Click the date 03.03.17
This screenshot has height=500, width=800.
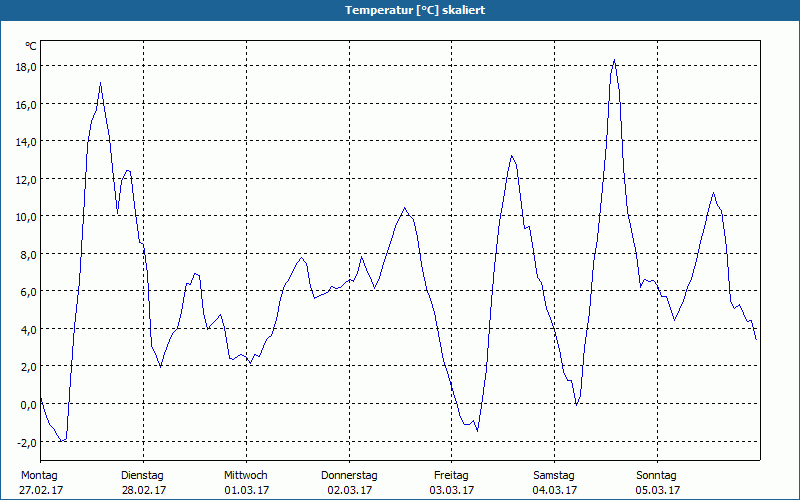(x=452, y=490)
